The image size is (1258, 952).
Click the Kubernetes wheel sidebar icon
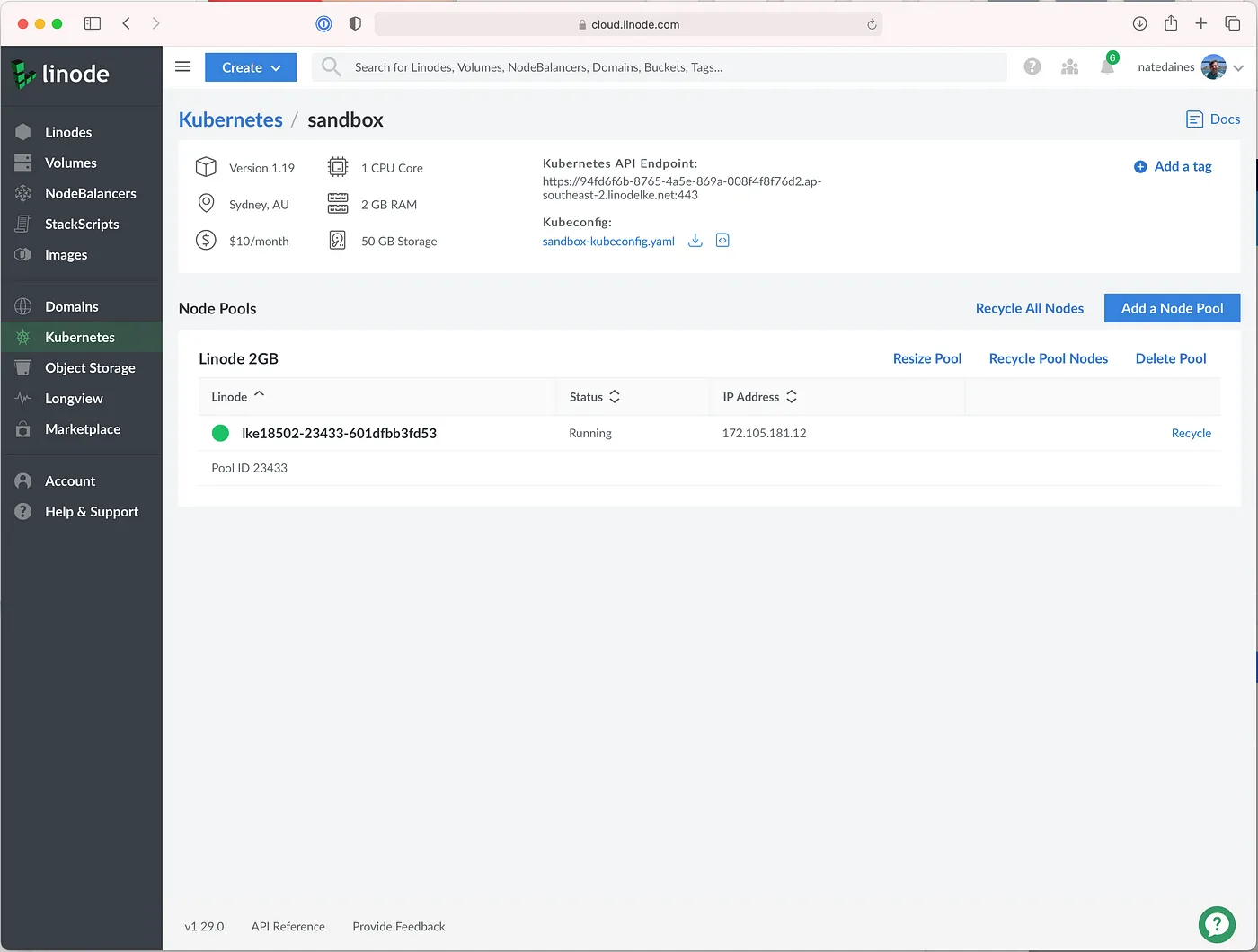(23, 337)
